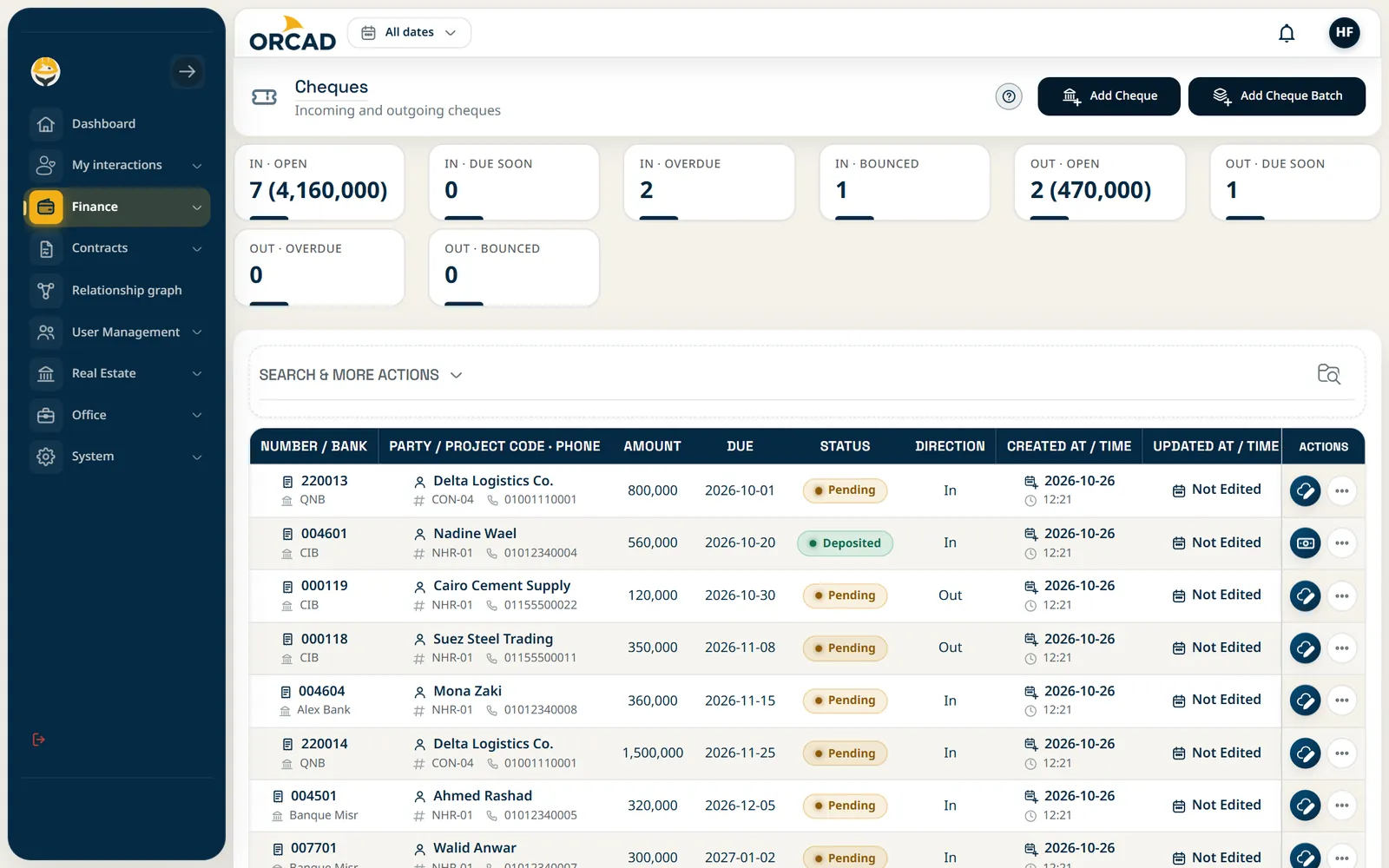Select the Out · Due Soon card

coord(1295,182)
